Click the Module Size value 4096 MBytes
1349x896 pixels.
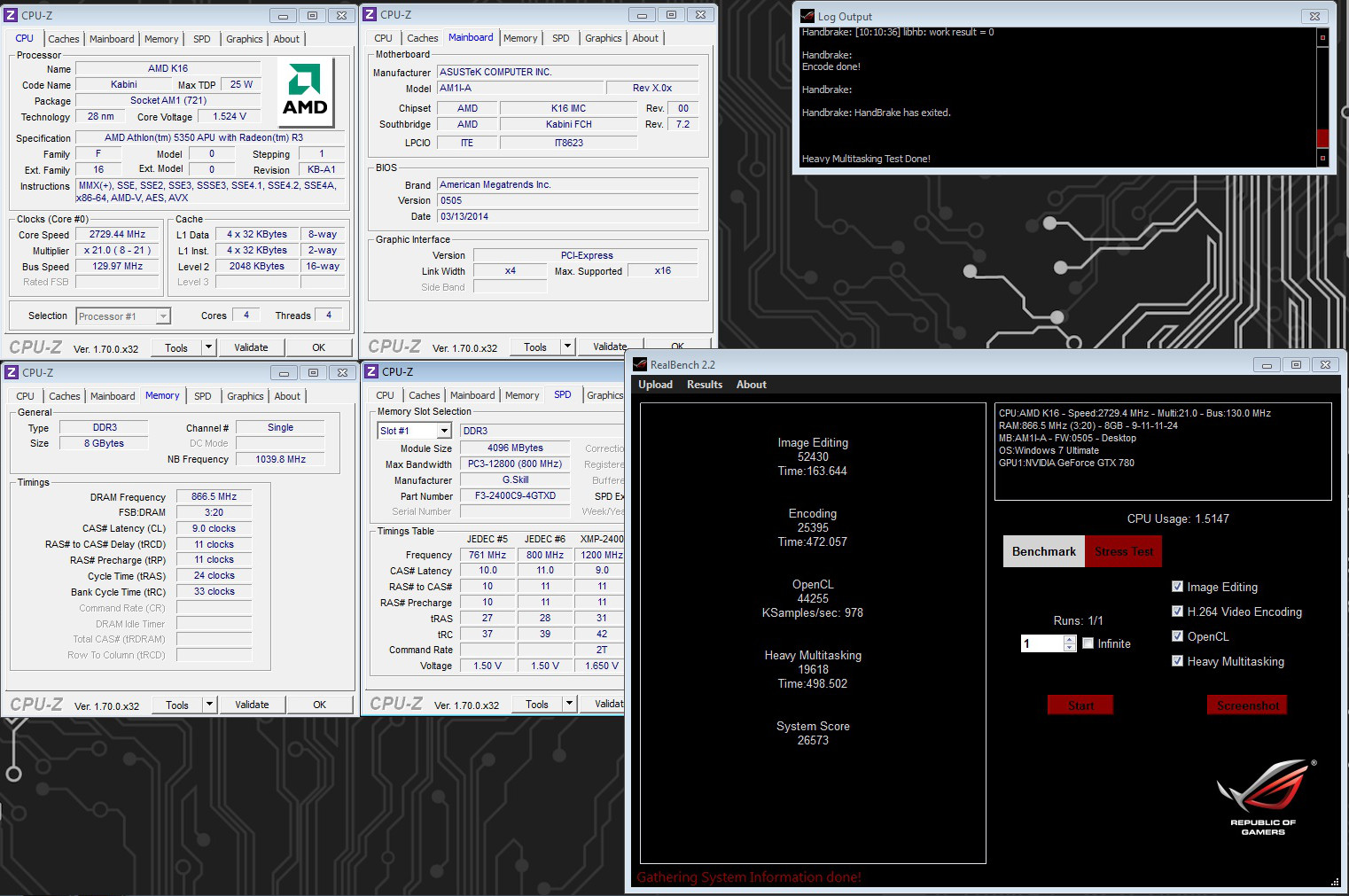[515, 448]
